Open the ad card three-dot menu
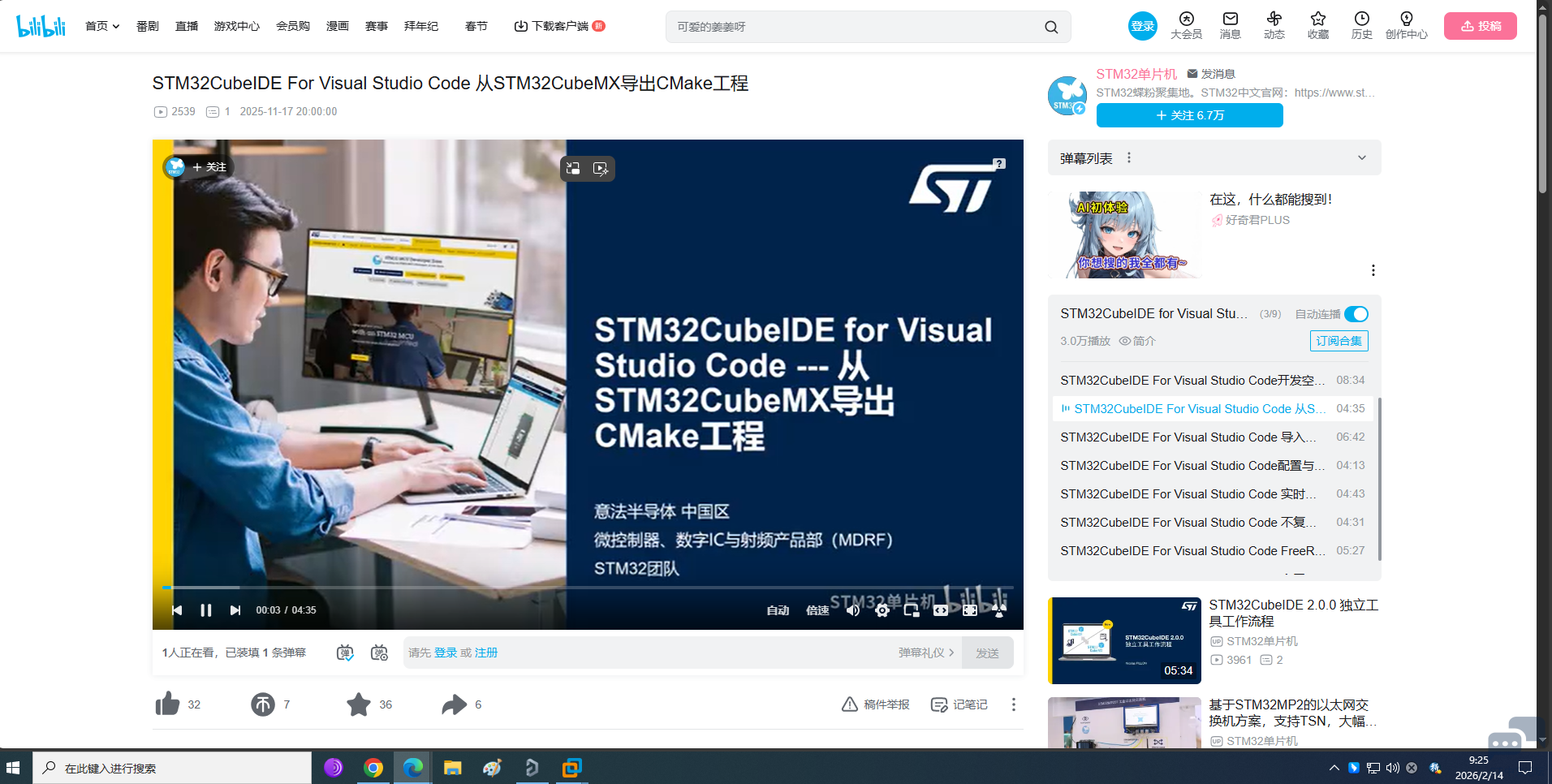The width and height of the screenshot is (1552, 784). (1373, 270)
